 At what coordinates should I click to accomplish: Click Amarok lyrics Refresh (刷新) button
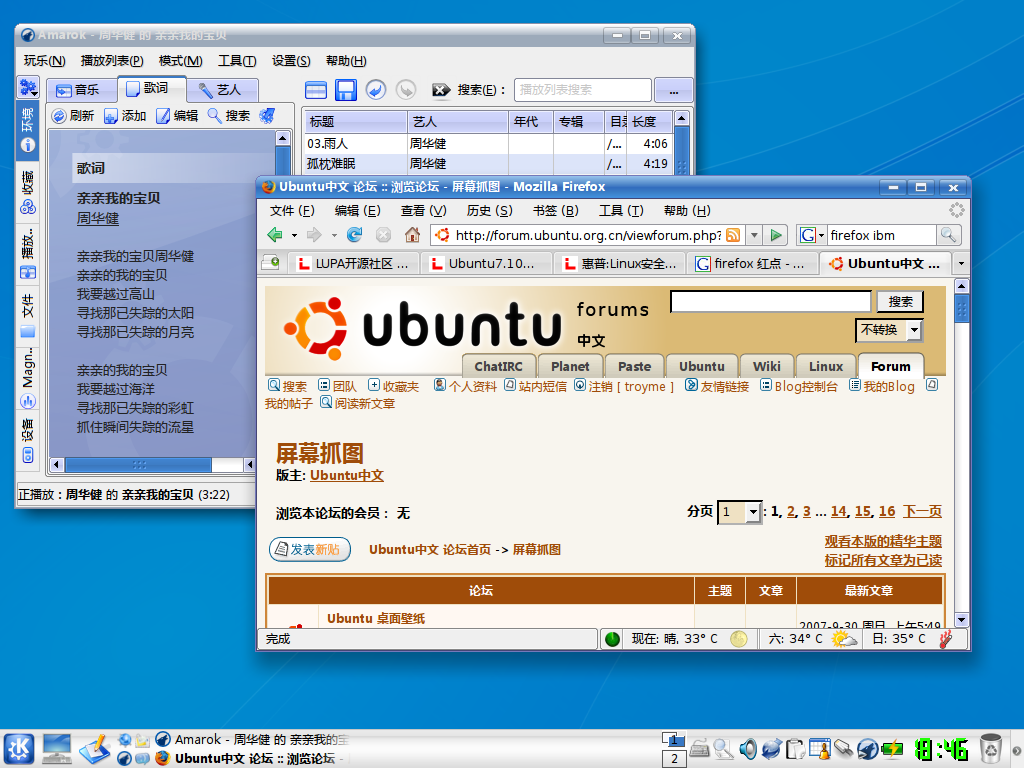pyautogui.click(x=73, y=116)
